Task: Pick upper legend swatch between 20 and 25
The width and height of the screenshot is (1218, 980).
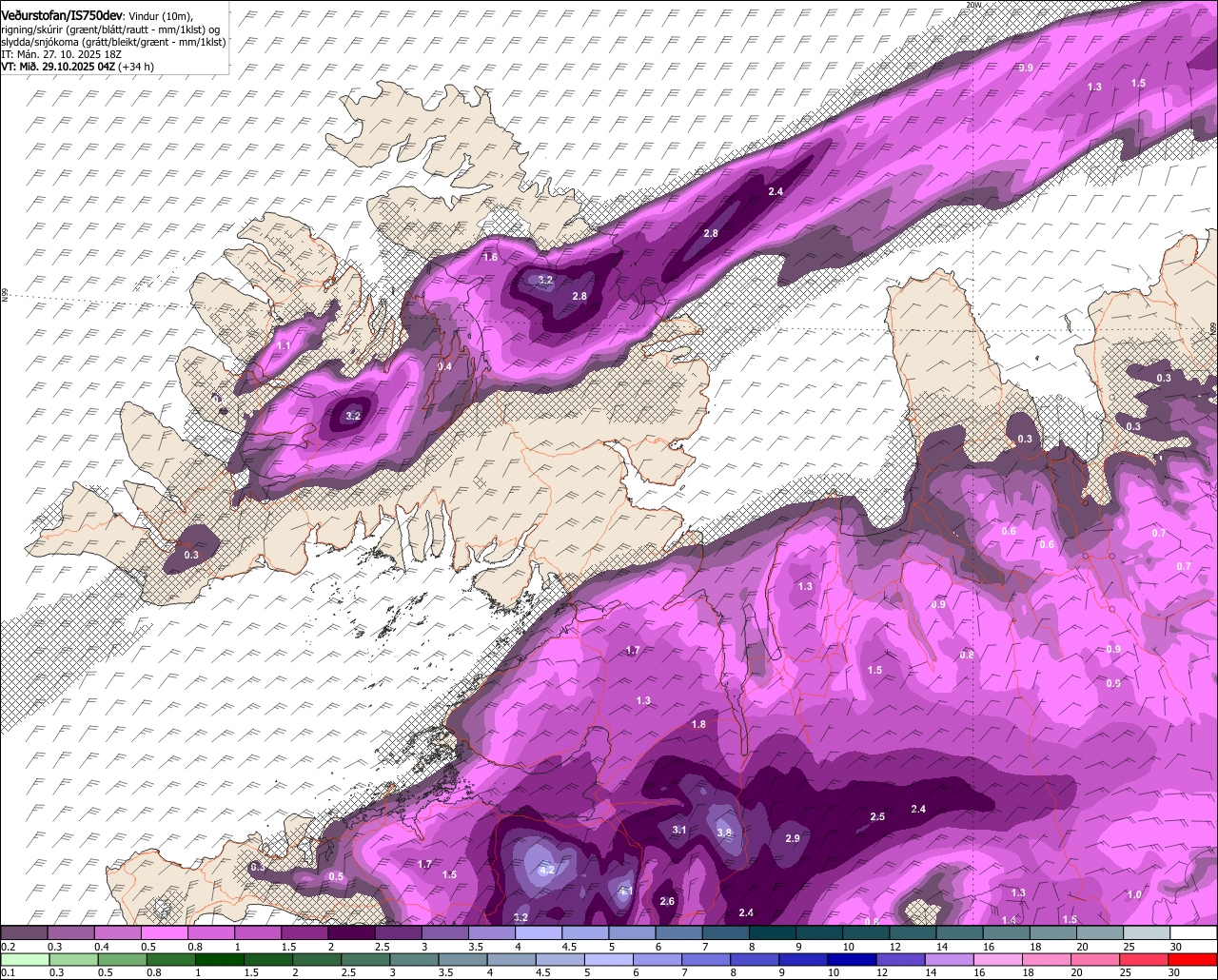Action: point(1100,933)
